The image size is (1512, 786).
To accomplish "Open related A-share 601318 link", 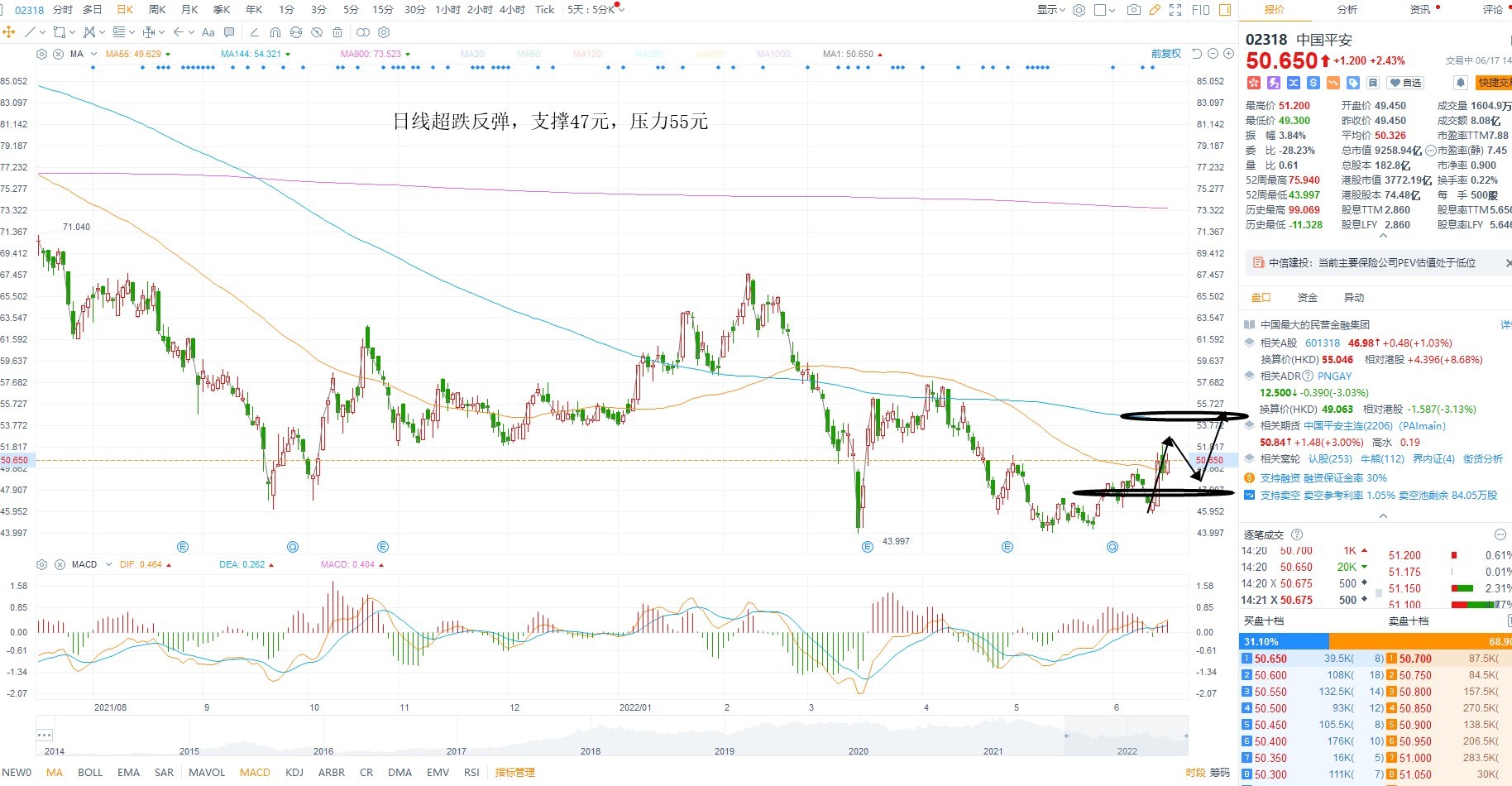I will 1323,343.
